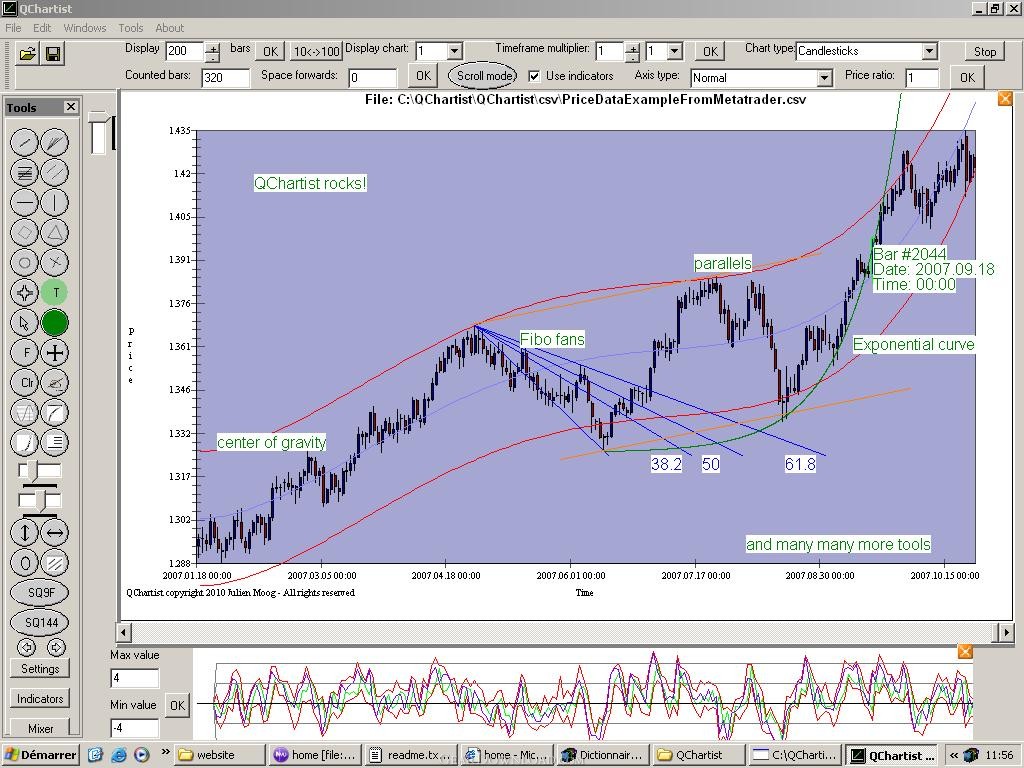Click the Clr clear button
Image resolution: width=1024 pixels, height=768 pixels.
point(25,383)
